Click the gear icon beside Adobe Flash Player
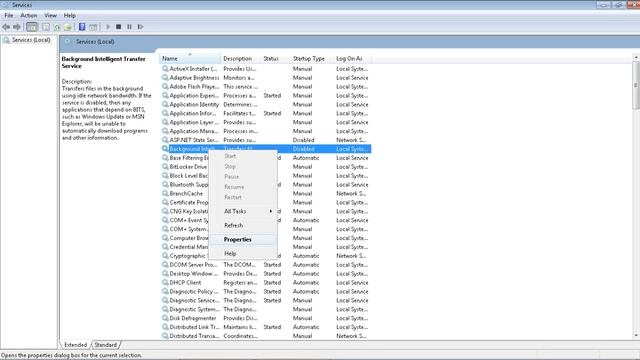 [x=165, y=87]
